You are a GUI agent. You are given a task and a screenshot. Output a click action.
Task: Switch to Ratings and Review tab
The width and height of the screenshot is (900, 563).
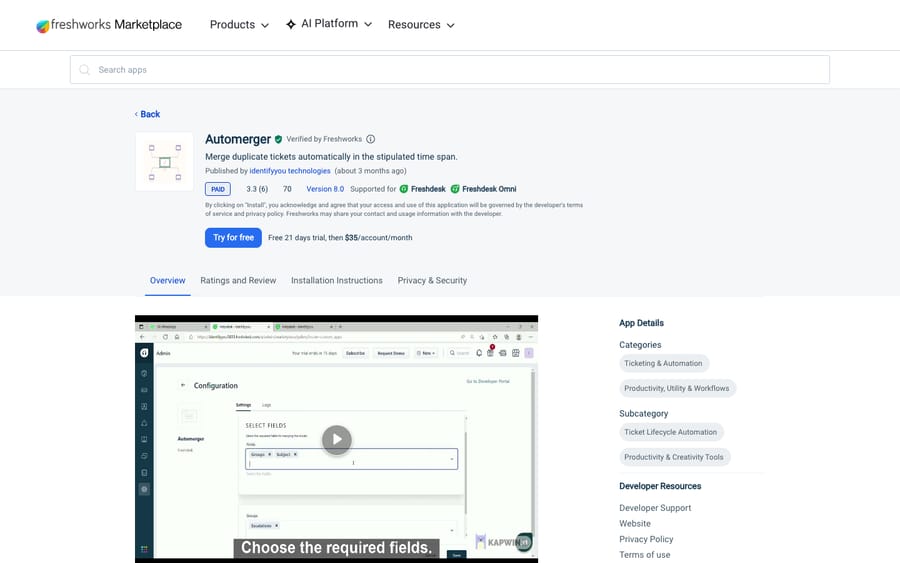[238, 281]
